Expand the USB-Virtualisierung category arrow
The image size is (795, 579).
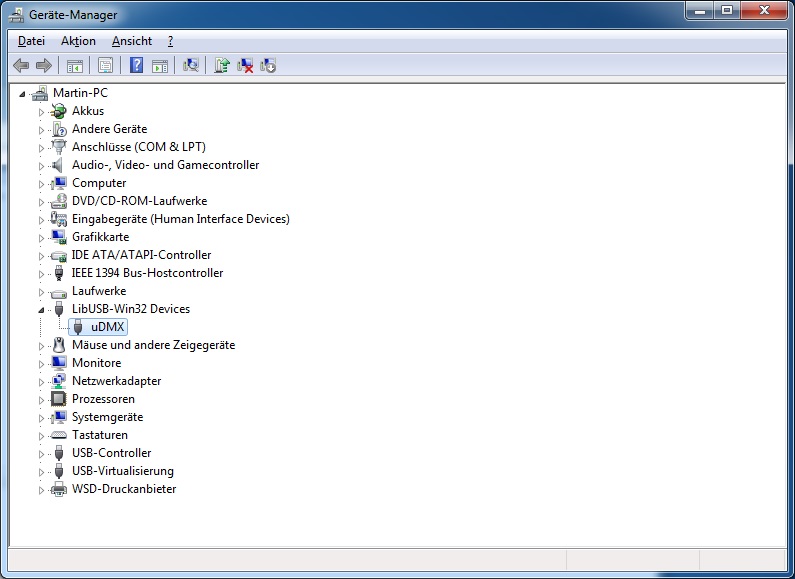(x=42, y=472)
